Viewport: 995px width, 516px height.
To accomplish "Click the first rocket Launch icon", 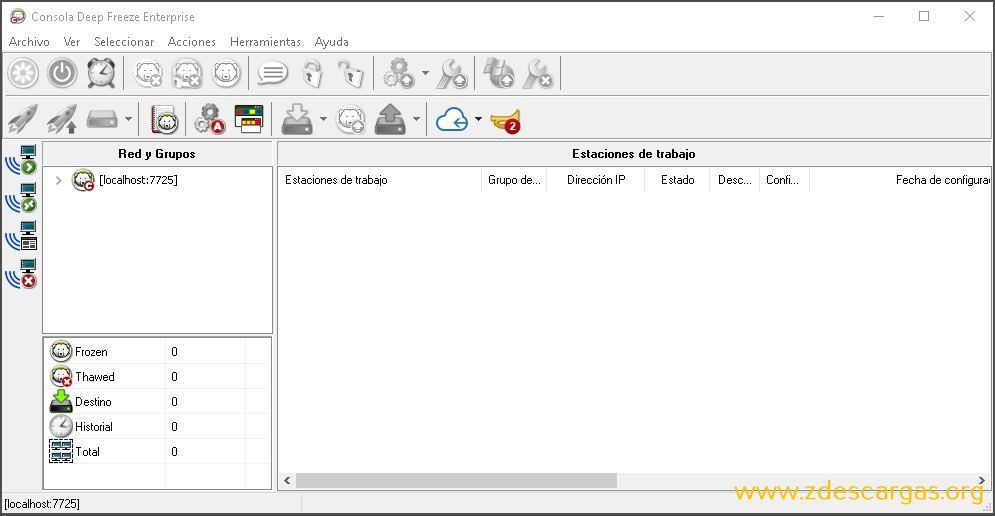I will point(23,119).
